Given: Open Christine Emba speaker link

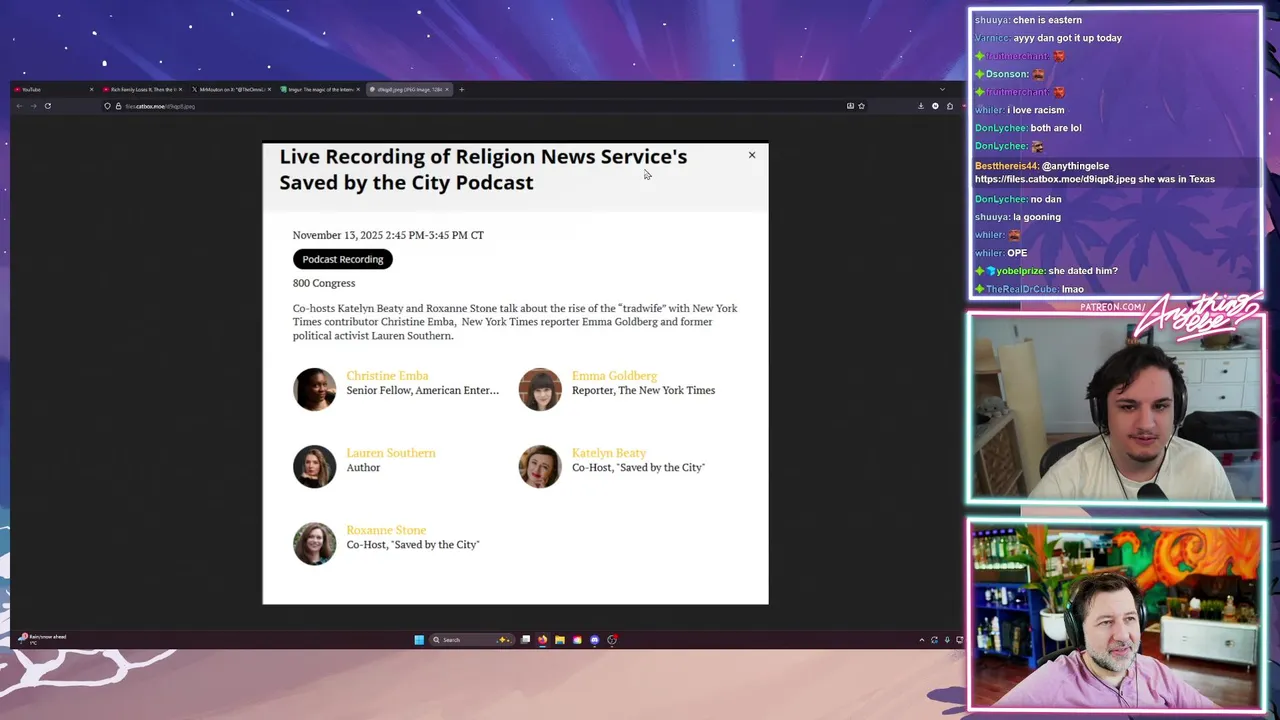Looking at the screenshot, I should pos(387,376).
